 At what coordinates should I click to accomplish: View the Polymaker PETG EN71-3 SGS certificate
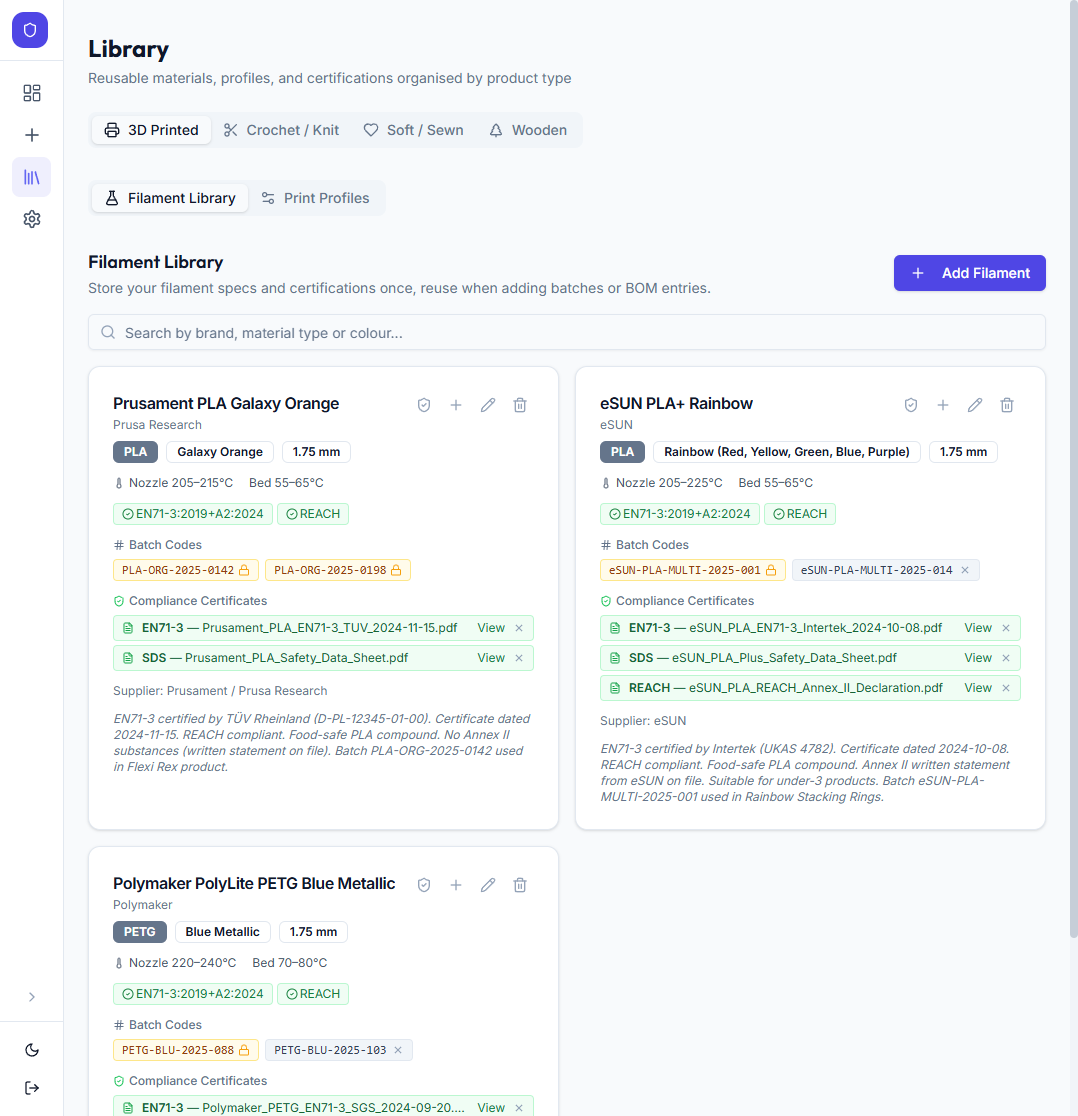[x=491, y=1107]
